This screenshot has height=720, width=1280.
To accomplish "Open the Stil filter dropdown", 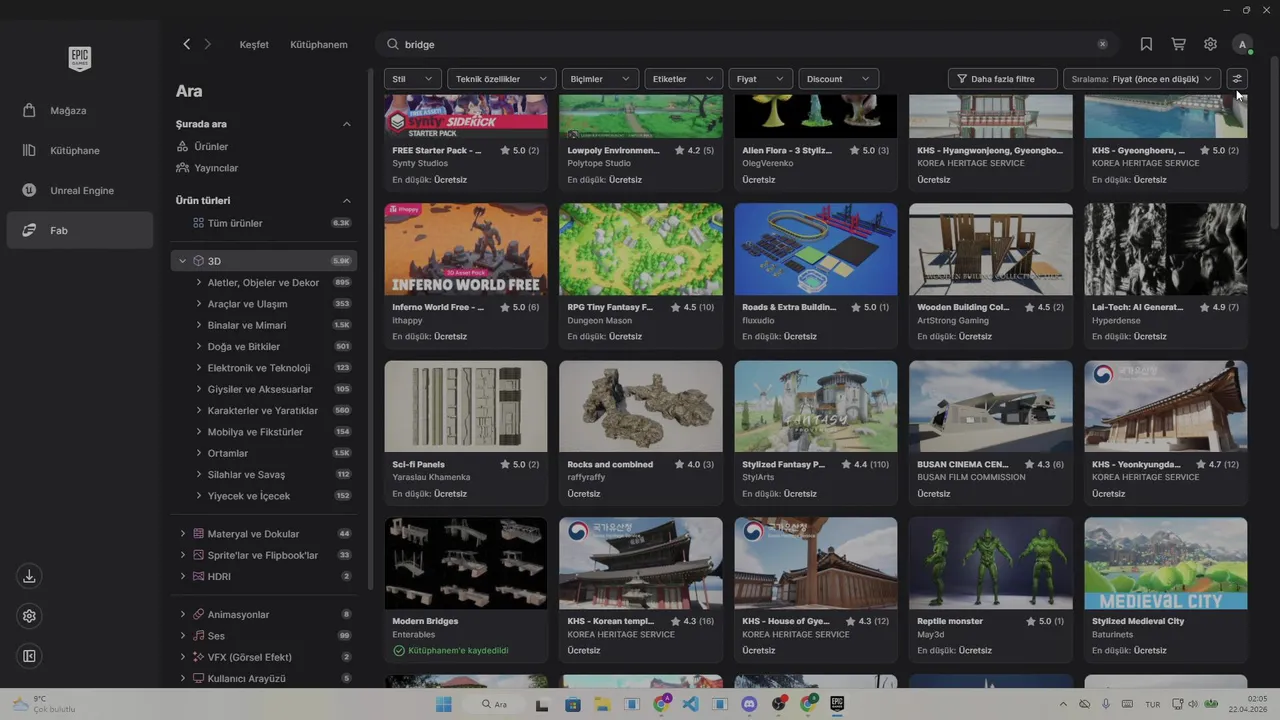I will (x=412, y=79).
